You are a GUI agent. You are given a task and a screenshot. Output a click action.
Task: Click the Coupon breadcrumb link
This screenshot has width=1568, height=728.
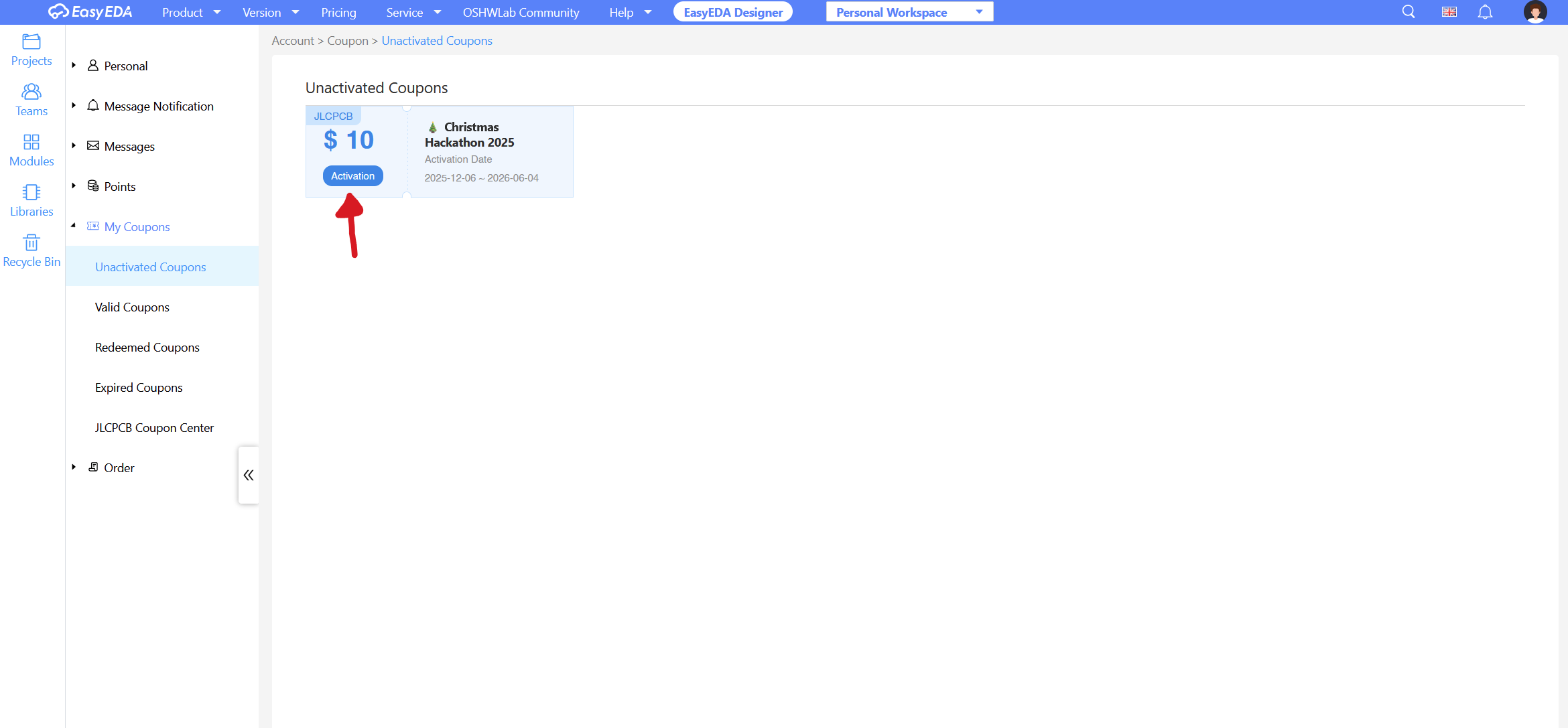(x=347, y=41)
